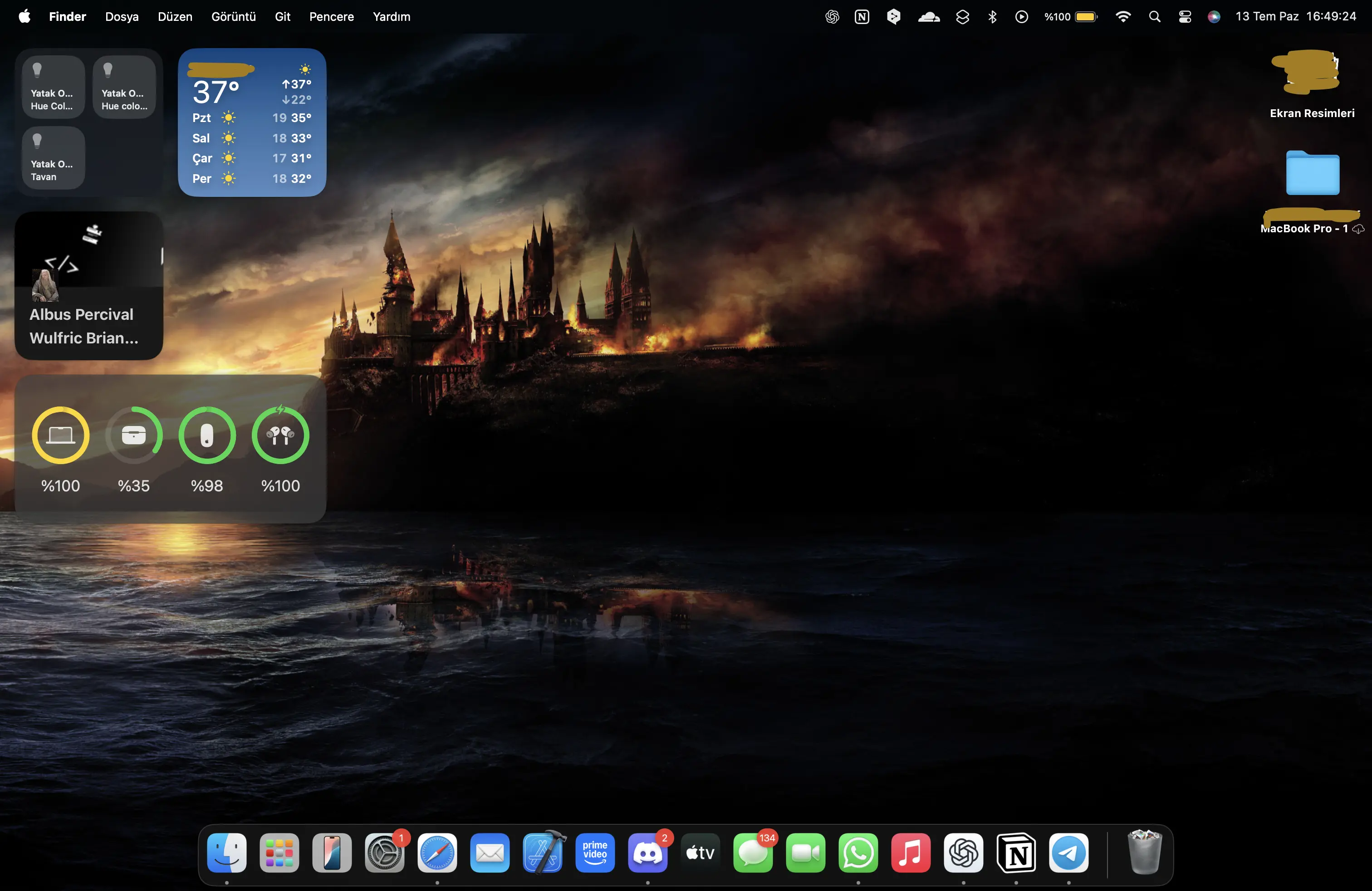Open the Finder menu
1372x891 pixels.
68,17
